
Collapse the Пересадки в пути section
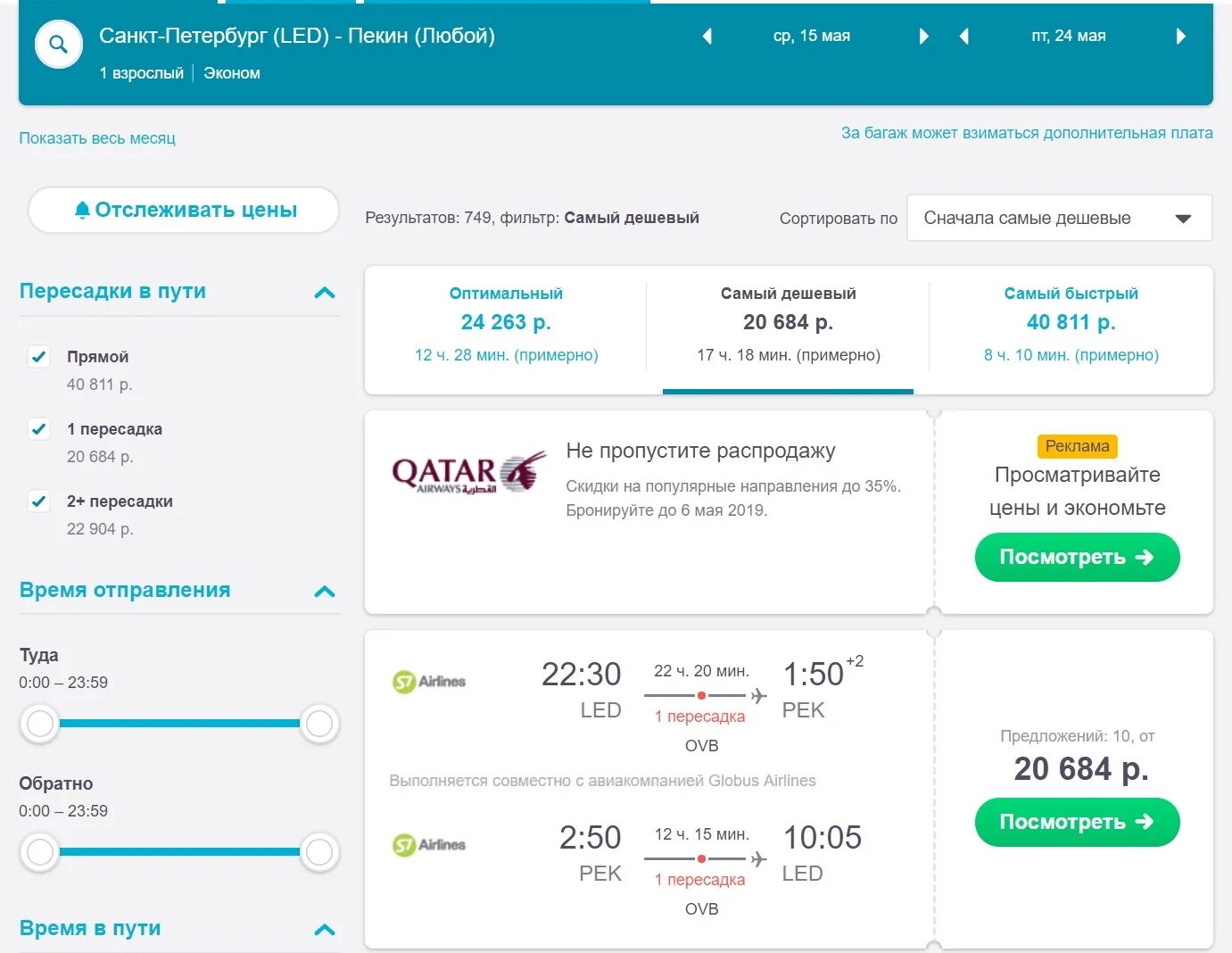[x=325, y=293]
